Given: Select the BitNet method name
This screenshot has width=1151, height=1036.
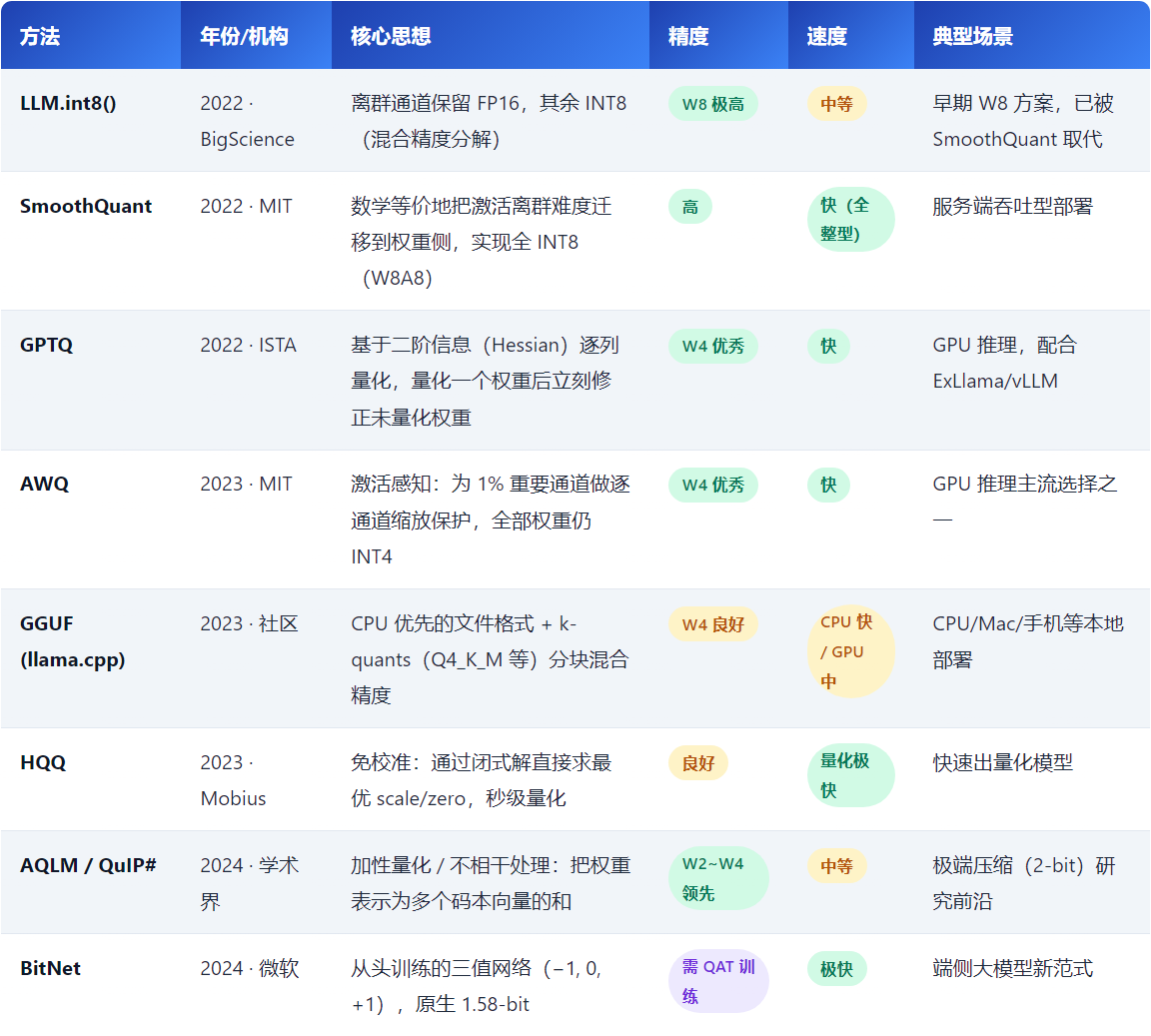Looking at the screenshot, I should pos(50,968).
